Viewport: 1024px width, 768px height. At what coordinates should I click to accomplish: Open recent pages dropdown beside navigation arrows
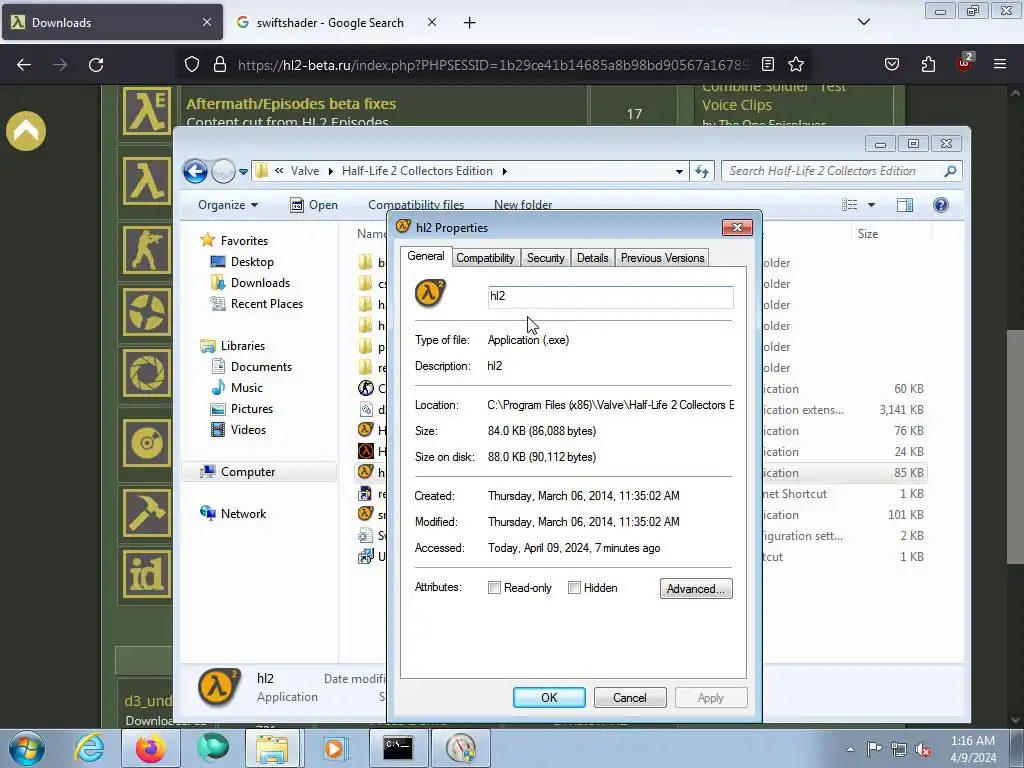tap(243, 172)
